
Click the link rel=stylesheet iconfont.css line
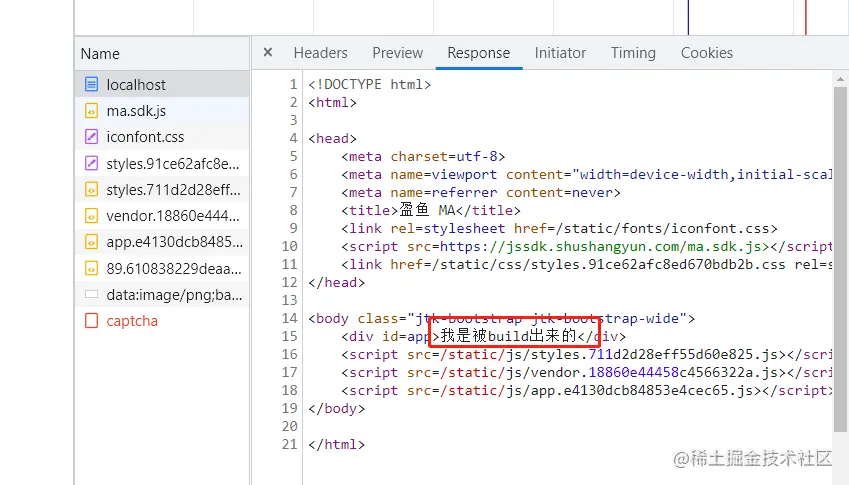tap(559, 228)
